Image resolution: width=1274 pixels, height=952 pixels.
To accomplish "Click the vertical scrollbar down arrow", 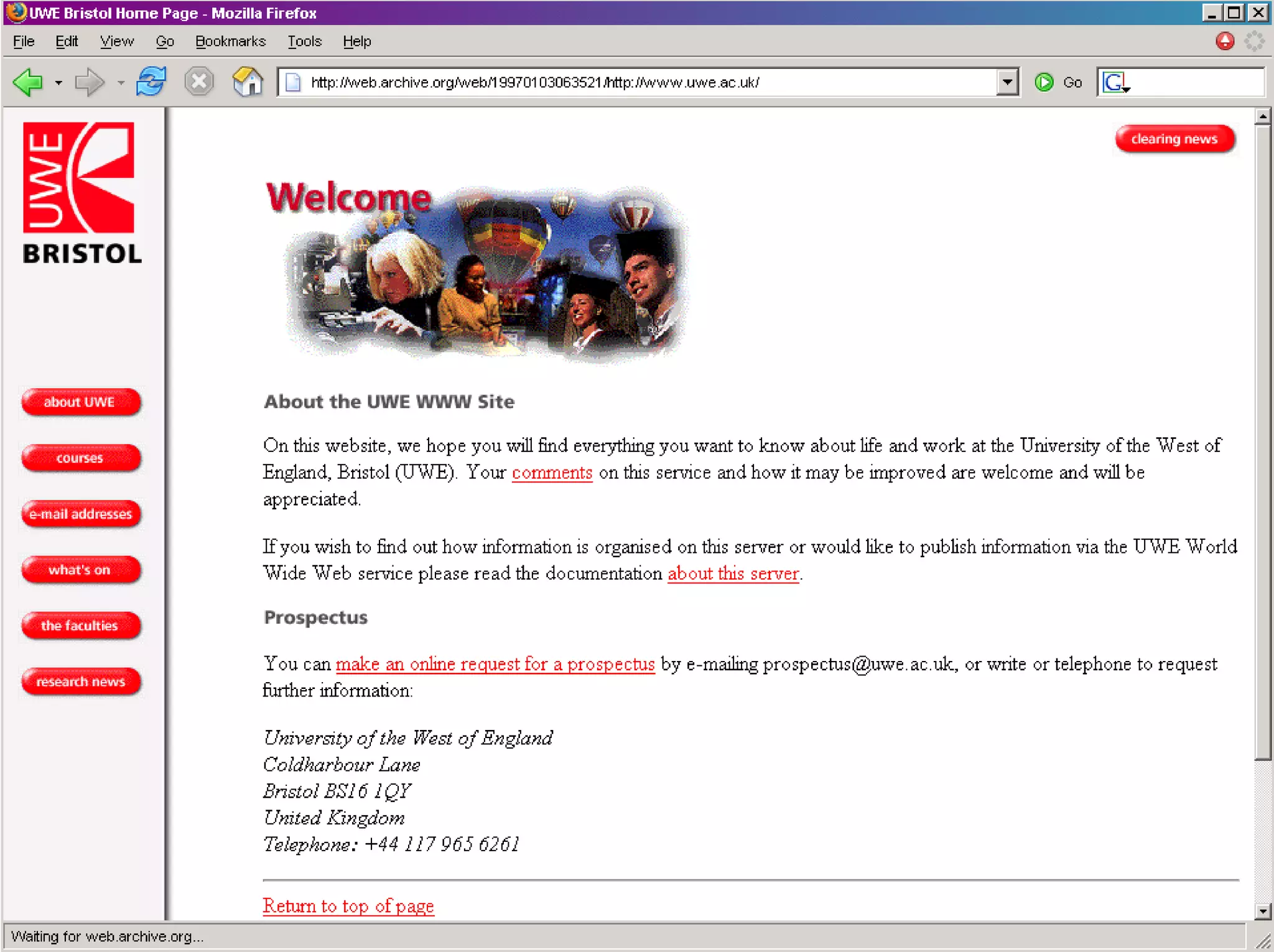I will (1262, 912).
